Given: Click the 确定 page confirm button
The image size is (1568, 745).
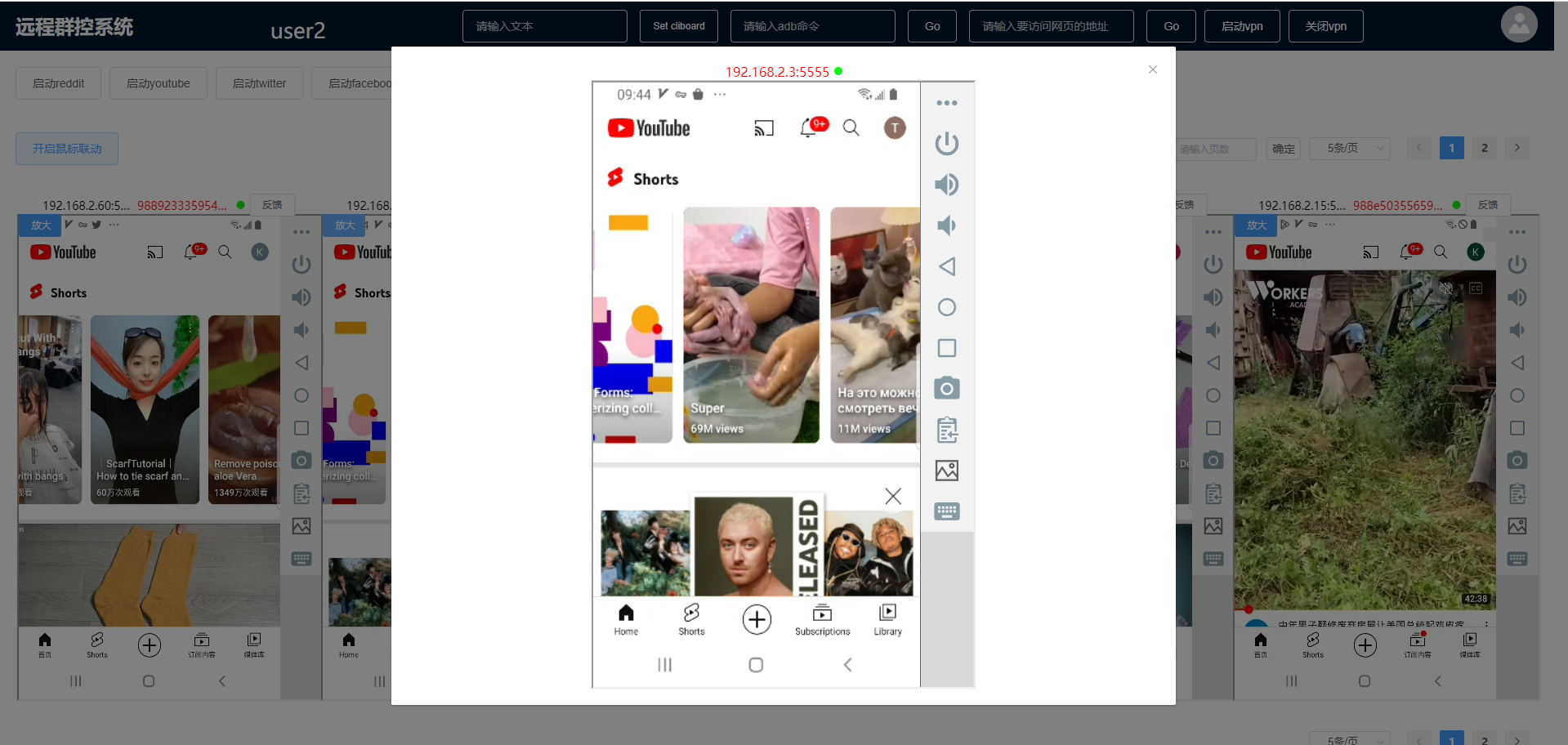Looking at the screenshot, I should [x=1284, y=149].
